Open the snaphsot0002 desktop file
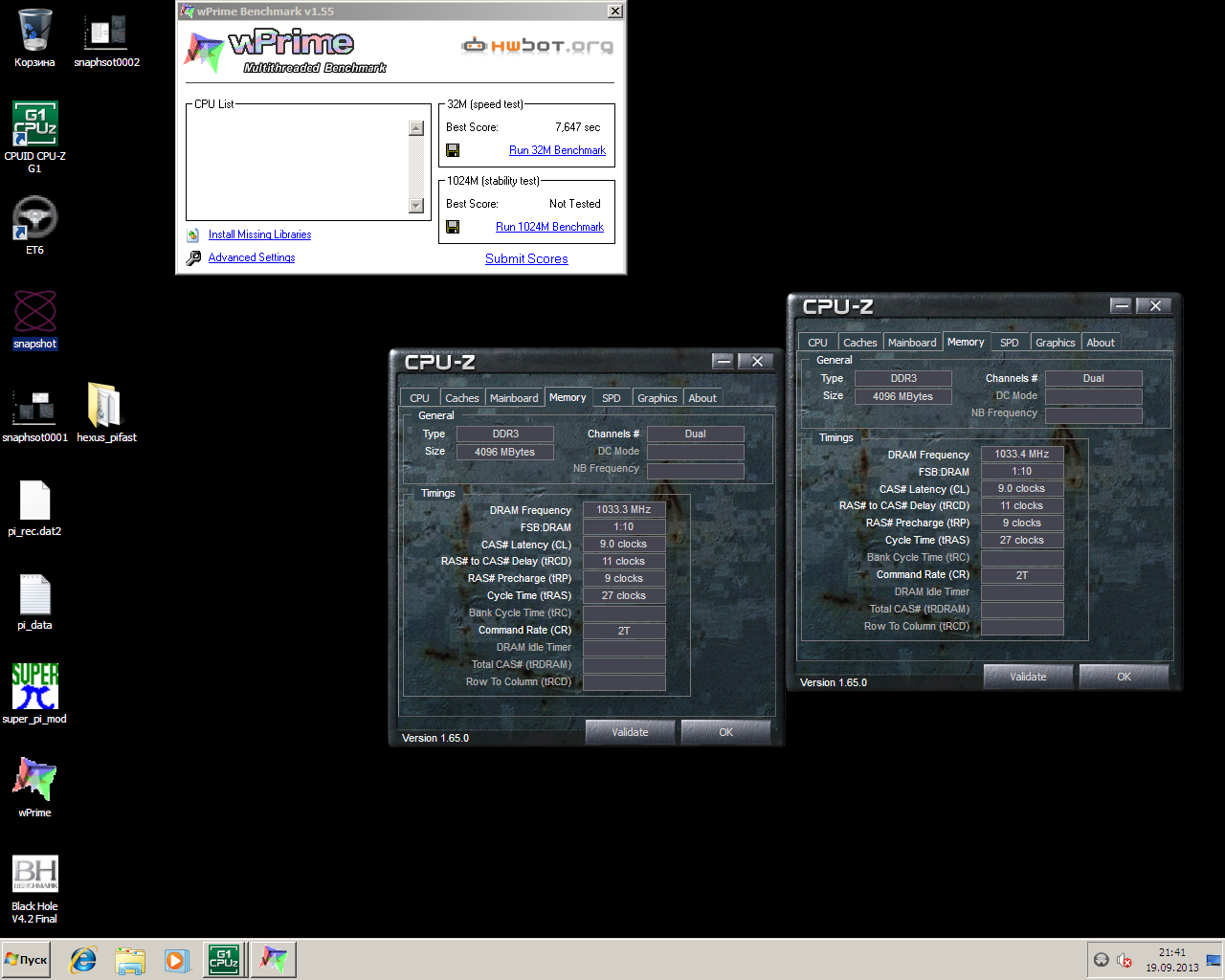This screenshot has height=980, width=1225. point(106,38)
